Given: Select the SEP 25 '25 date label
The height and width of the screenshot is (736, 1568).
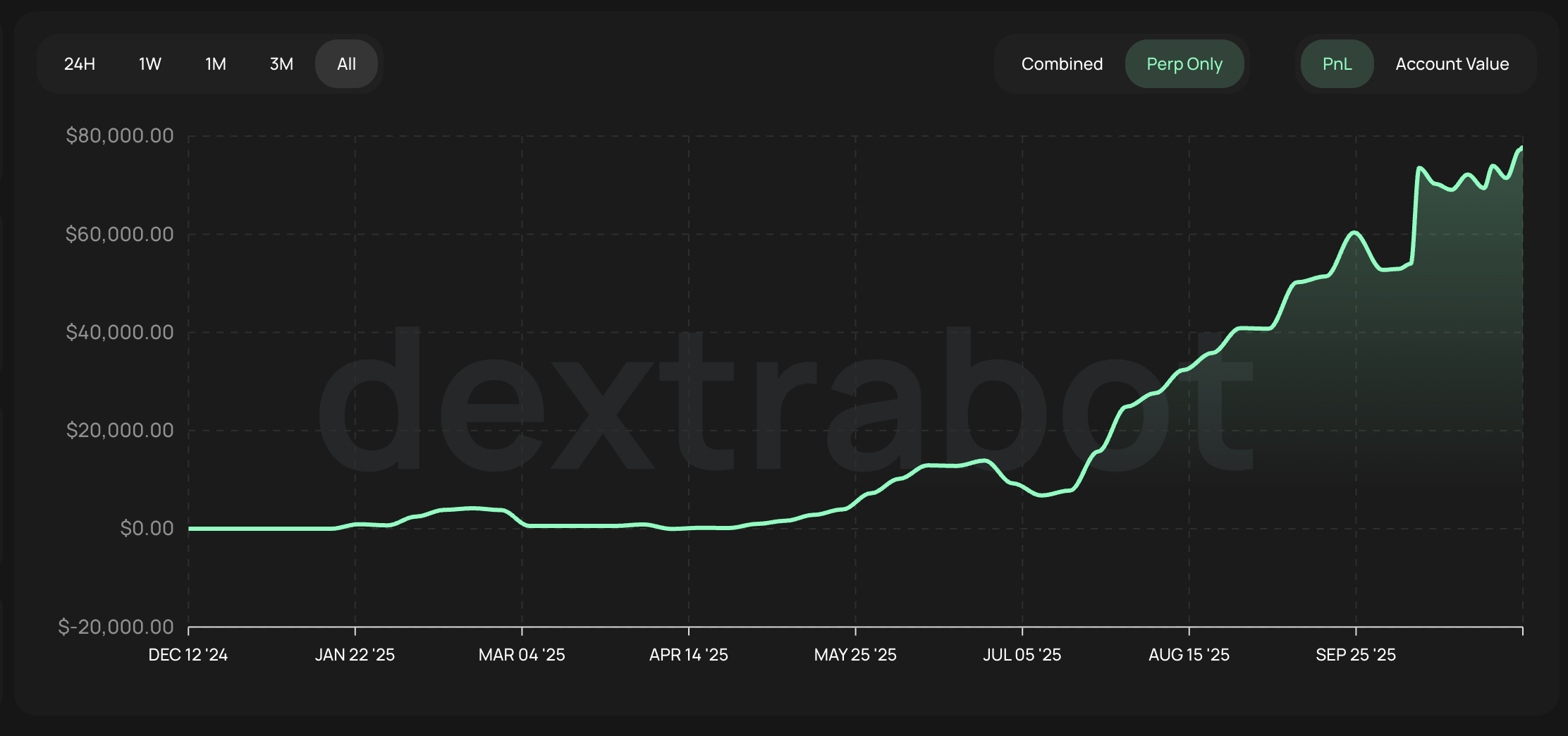Looking at the screenshot, I should coord(1356,655).
